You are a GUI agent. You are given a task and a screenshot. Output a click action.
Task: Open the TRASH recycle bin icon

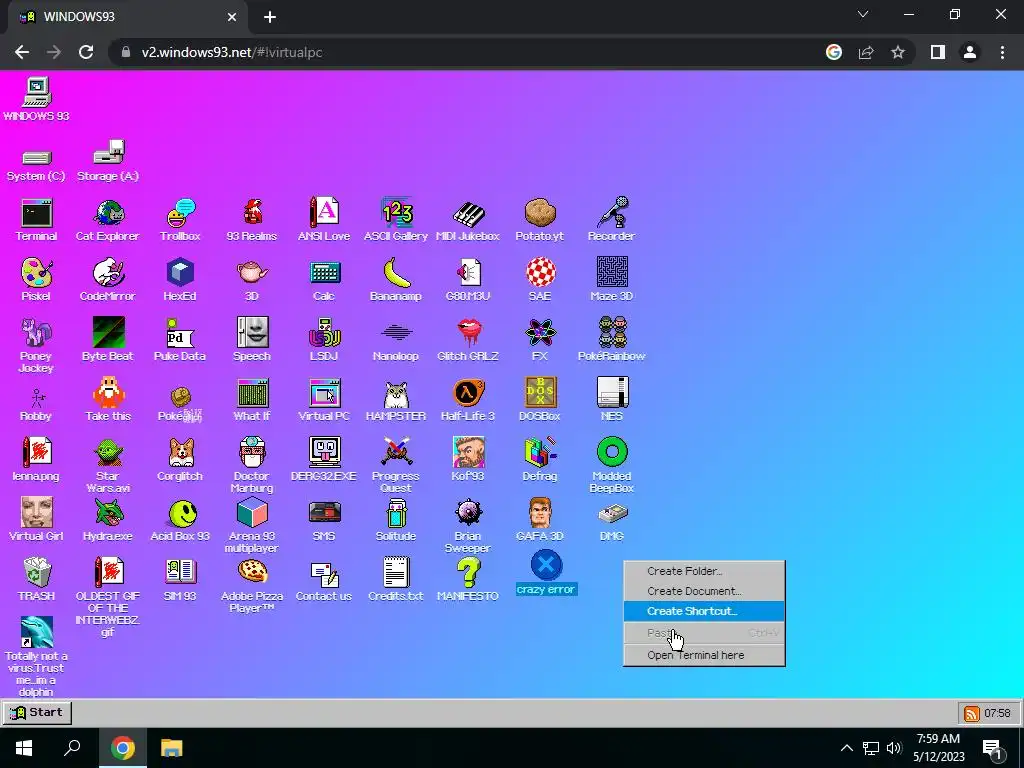tap(37, 580)
